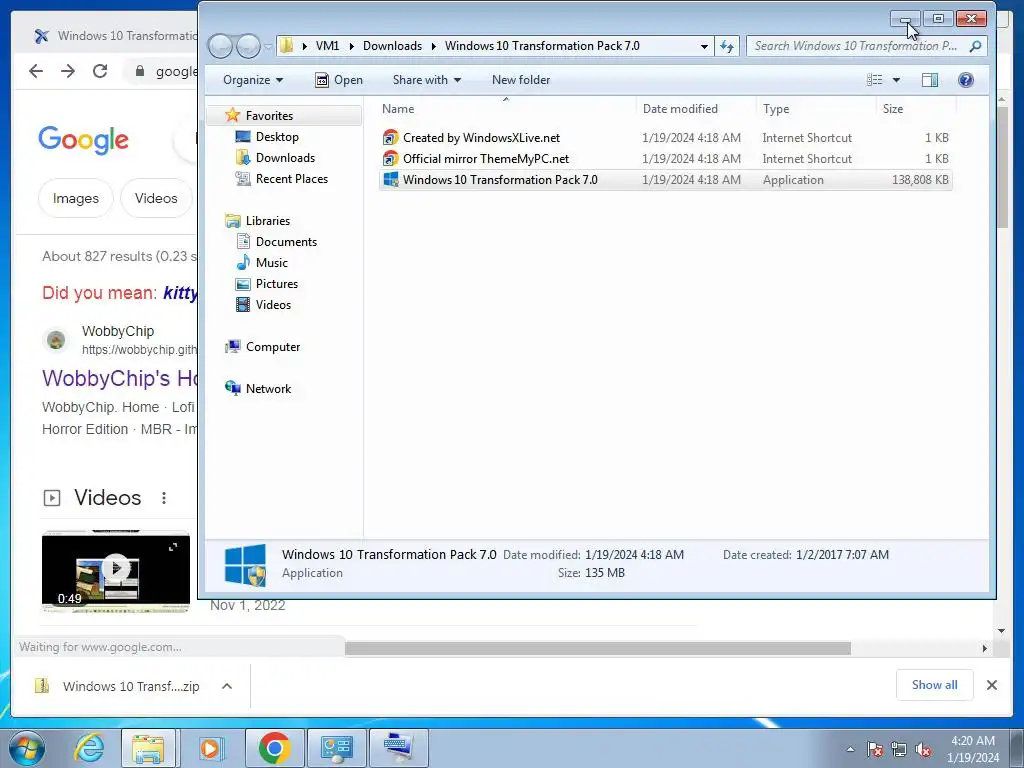Launch Internet Explorer from taskbar

coord(89,748)
